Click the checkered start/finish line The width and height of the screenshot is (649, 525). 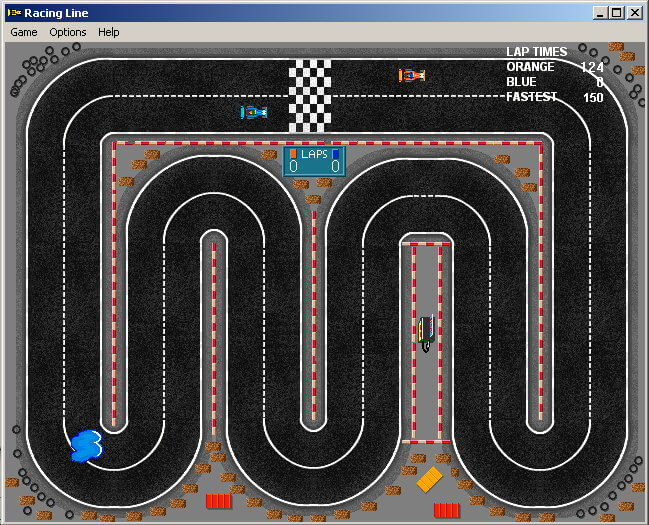tap(310, 96)
